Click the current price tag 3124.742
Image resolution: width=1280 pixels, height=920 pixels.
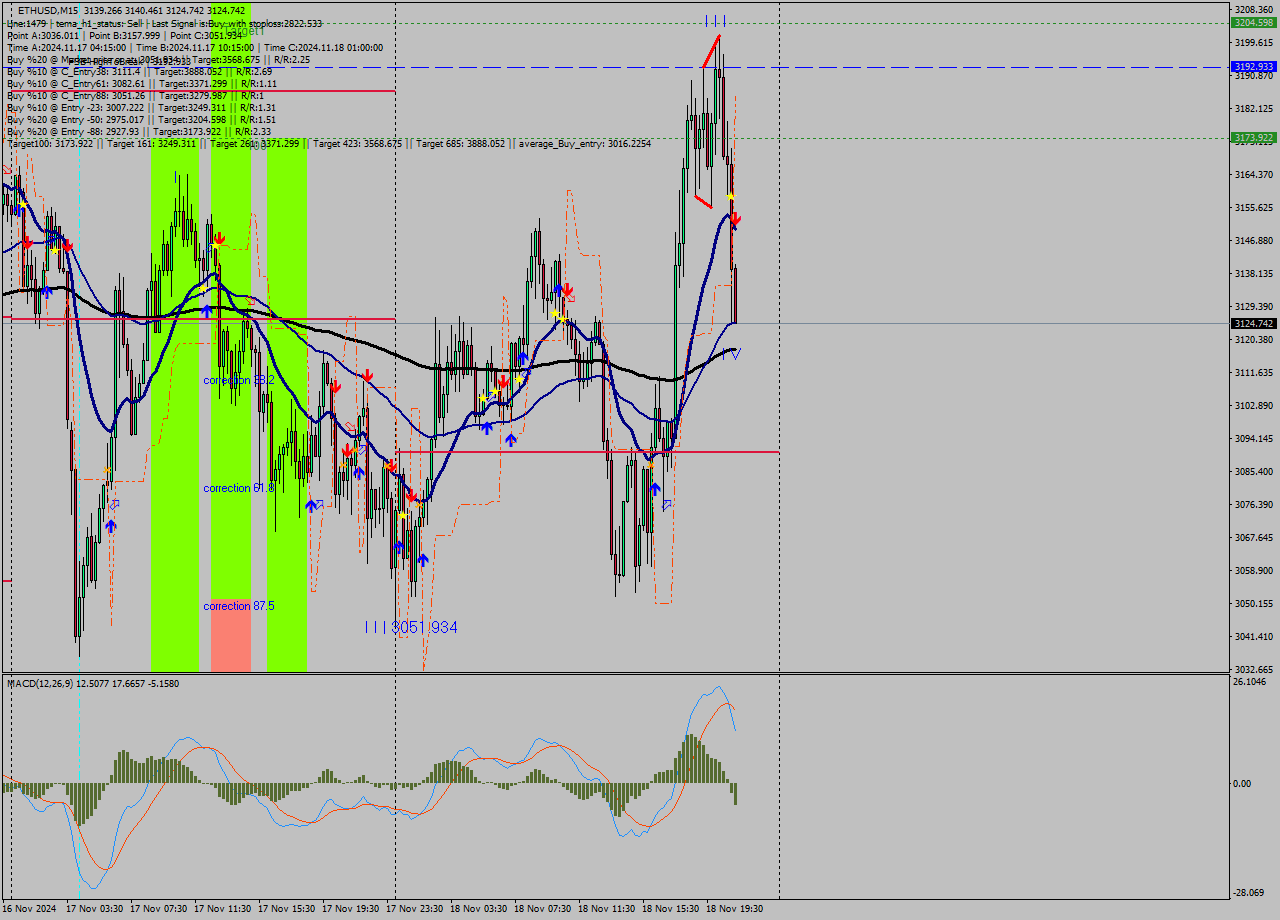pos(1253,324)
